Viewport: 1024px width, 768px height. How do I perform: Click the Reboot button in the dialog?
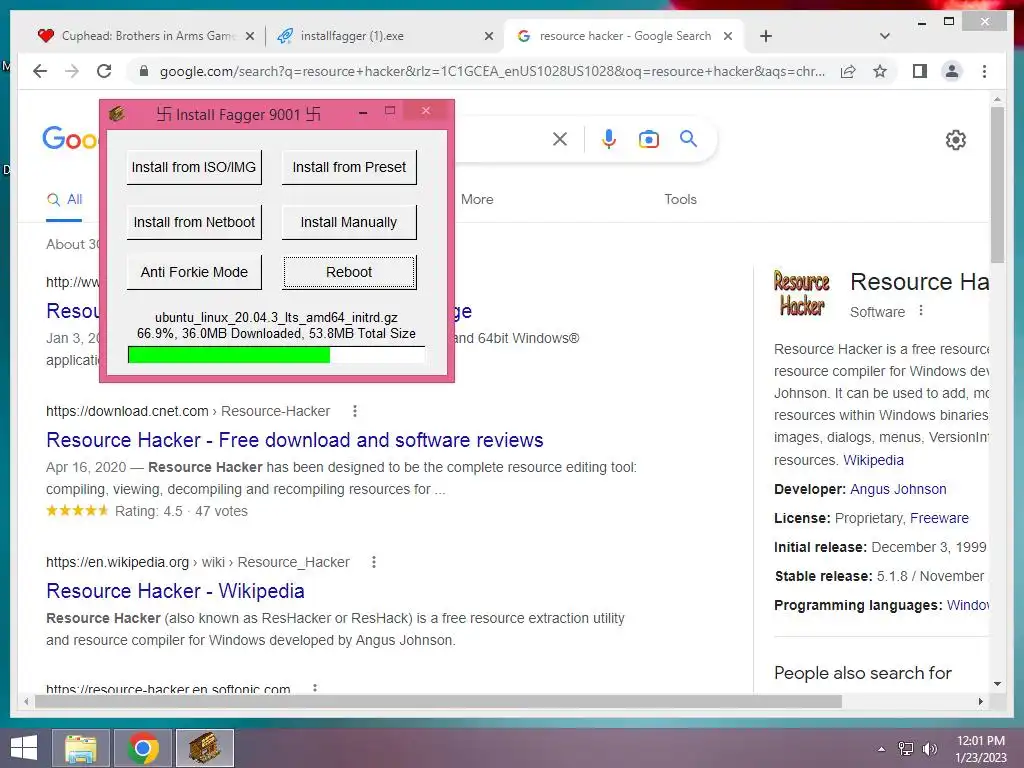tap(349, 272)
